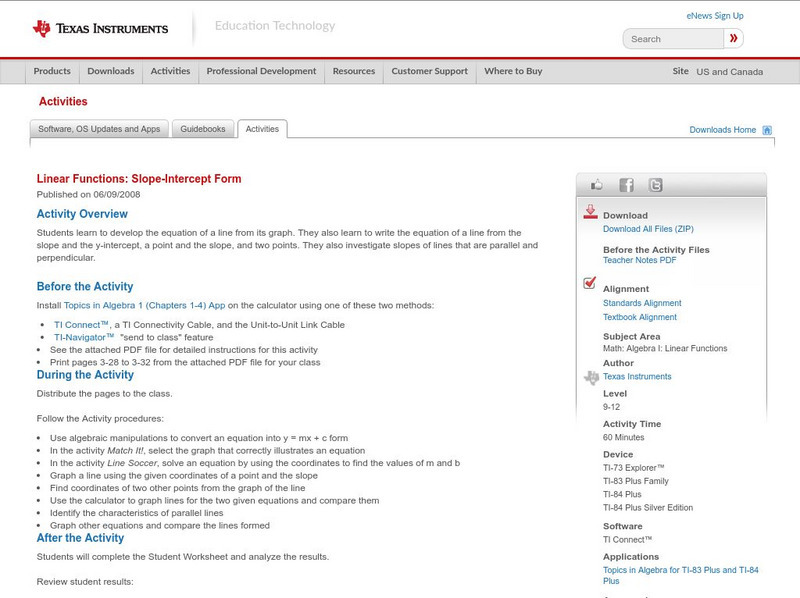800x598 pixels.
Task: Open the Downloads menu
Action: pos(111,71)
